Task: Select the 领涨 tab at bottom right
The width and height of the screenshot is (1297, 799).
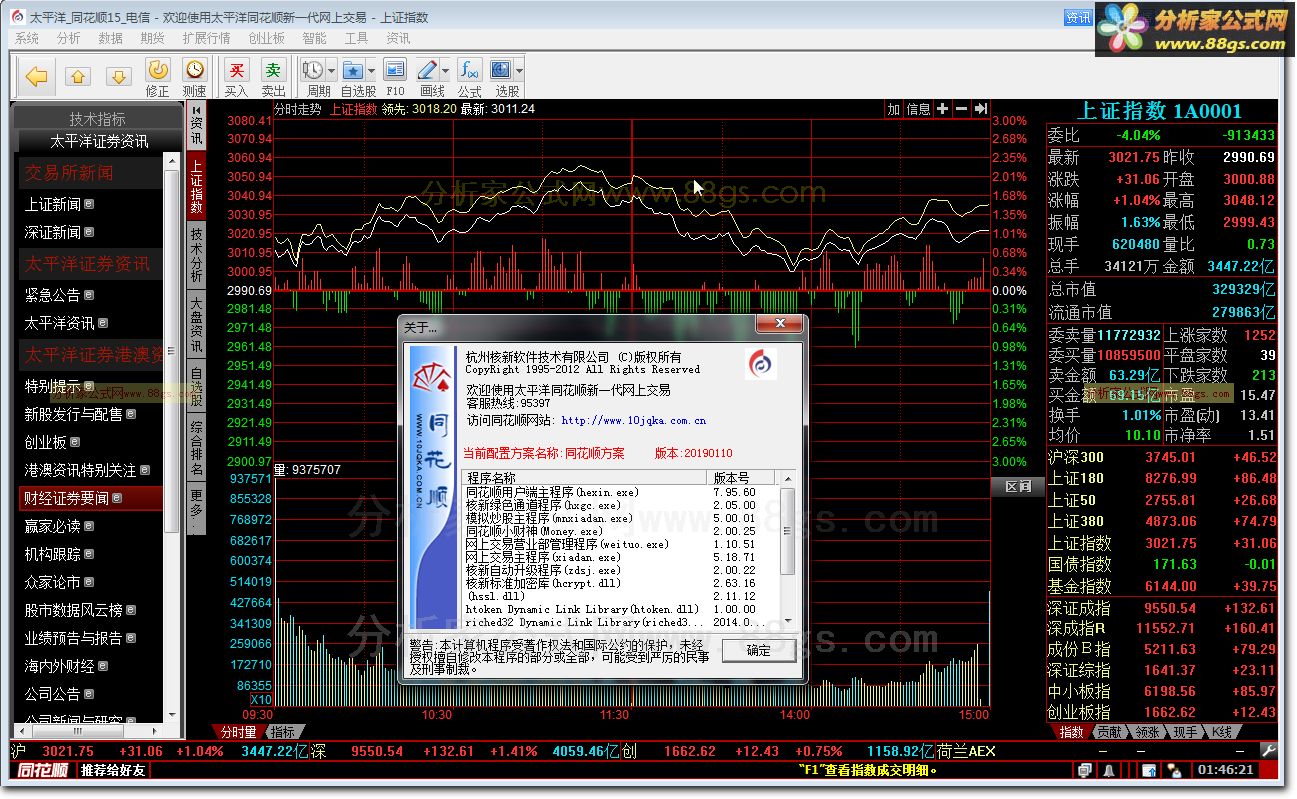Action: point(1147,732)
